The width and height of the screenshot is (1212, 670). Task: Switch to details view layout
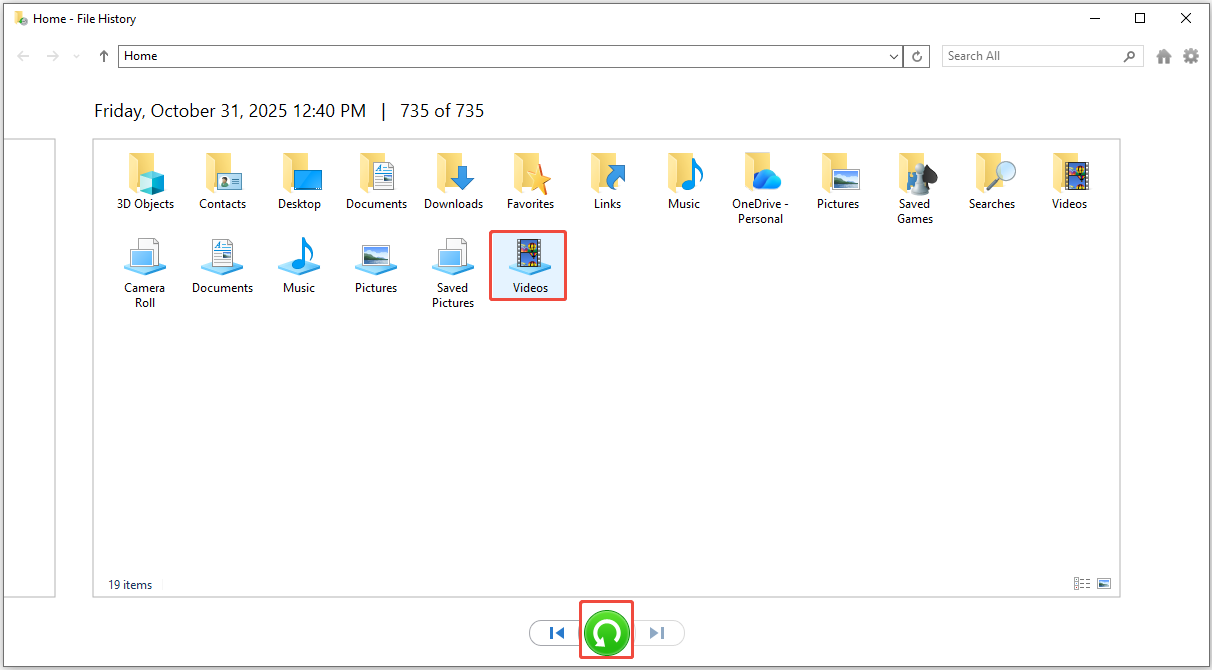click(x=1082, y=583)
